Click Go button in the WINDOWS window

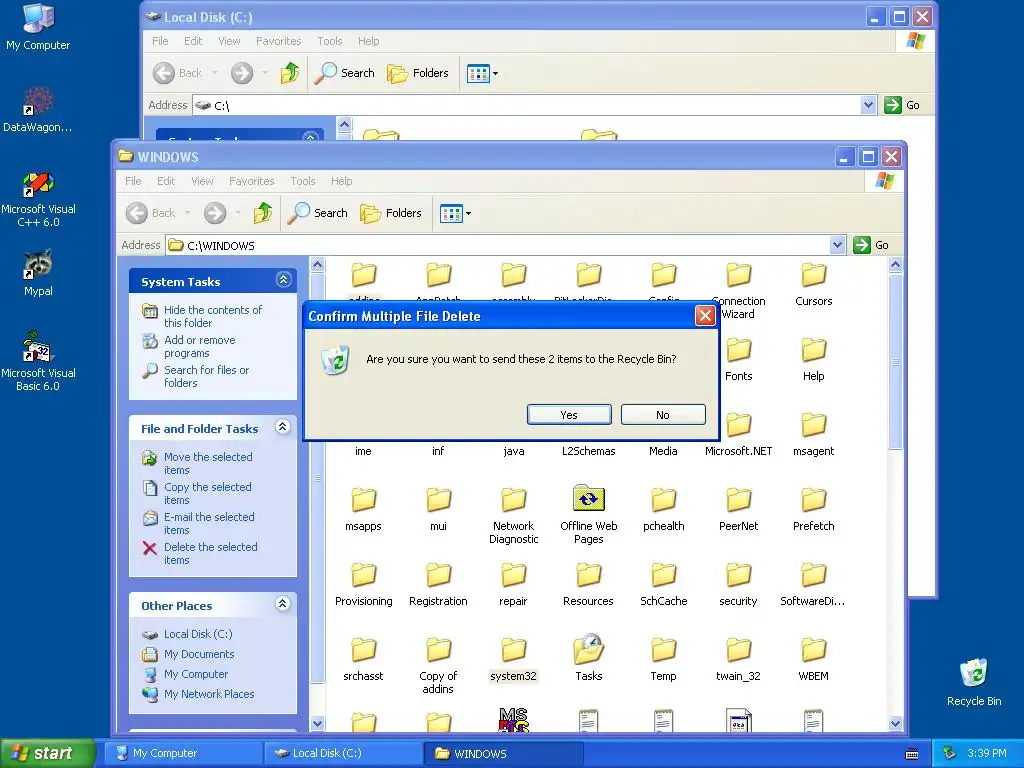[871, 245]
